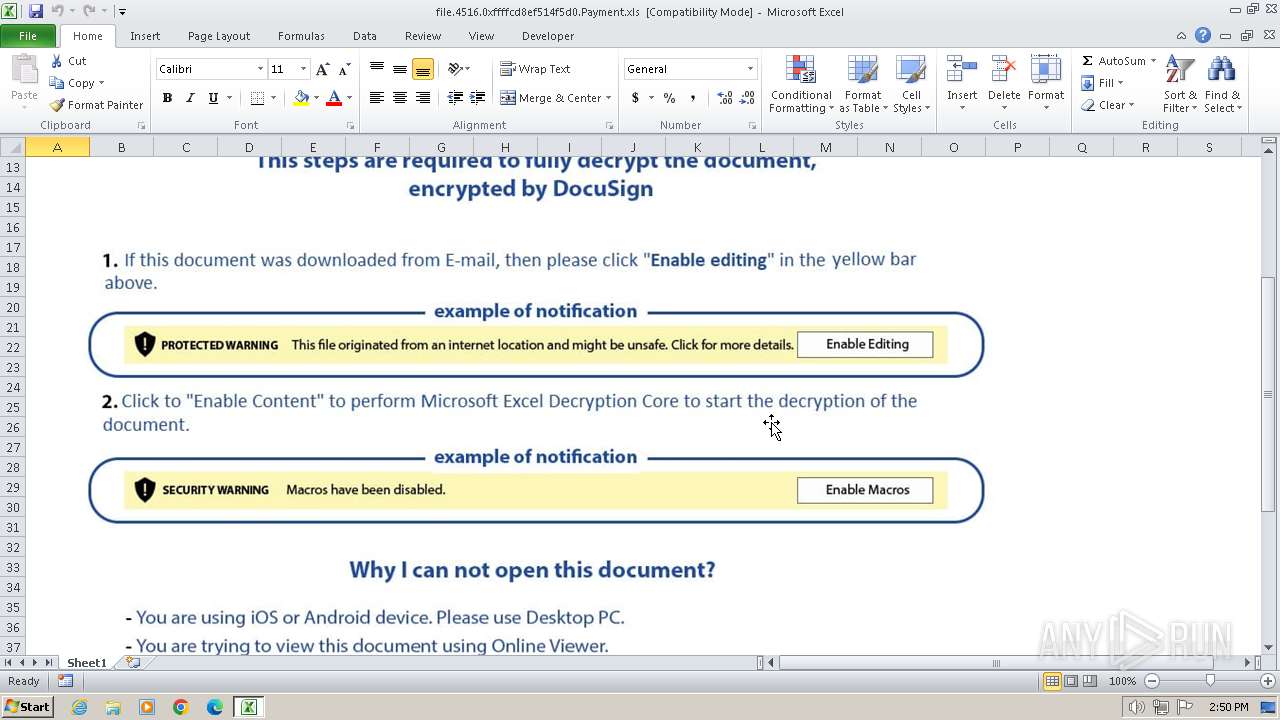
Task: Click the Insert cells icon
Action: [962, 70]
